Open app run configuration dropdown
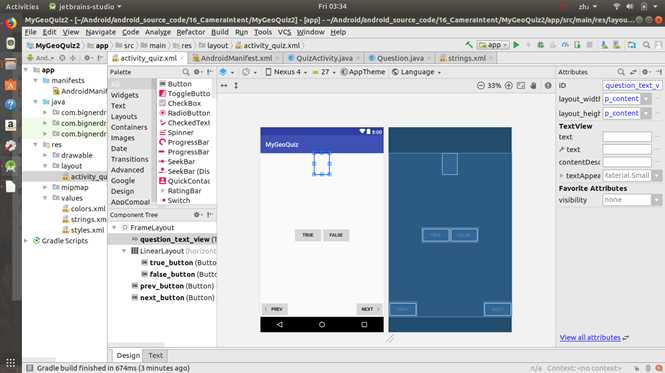The width and height of the screenshot is (665, 373). [493, 45]
